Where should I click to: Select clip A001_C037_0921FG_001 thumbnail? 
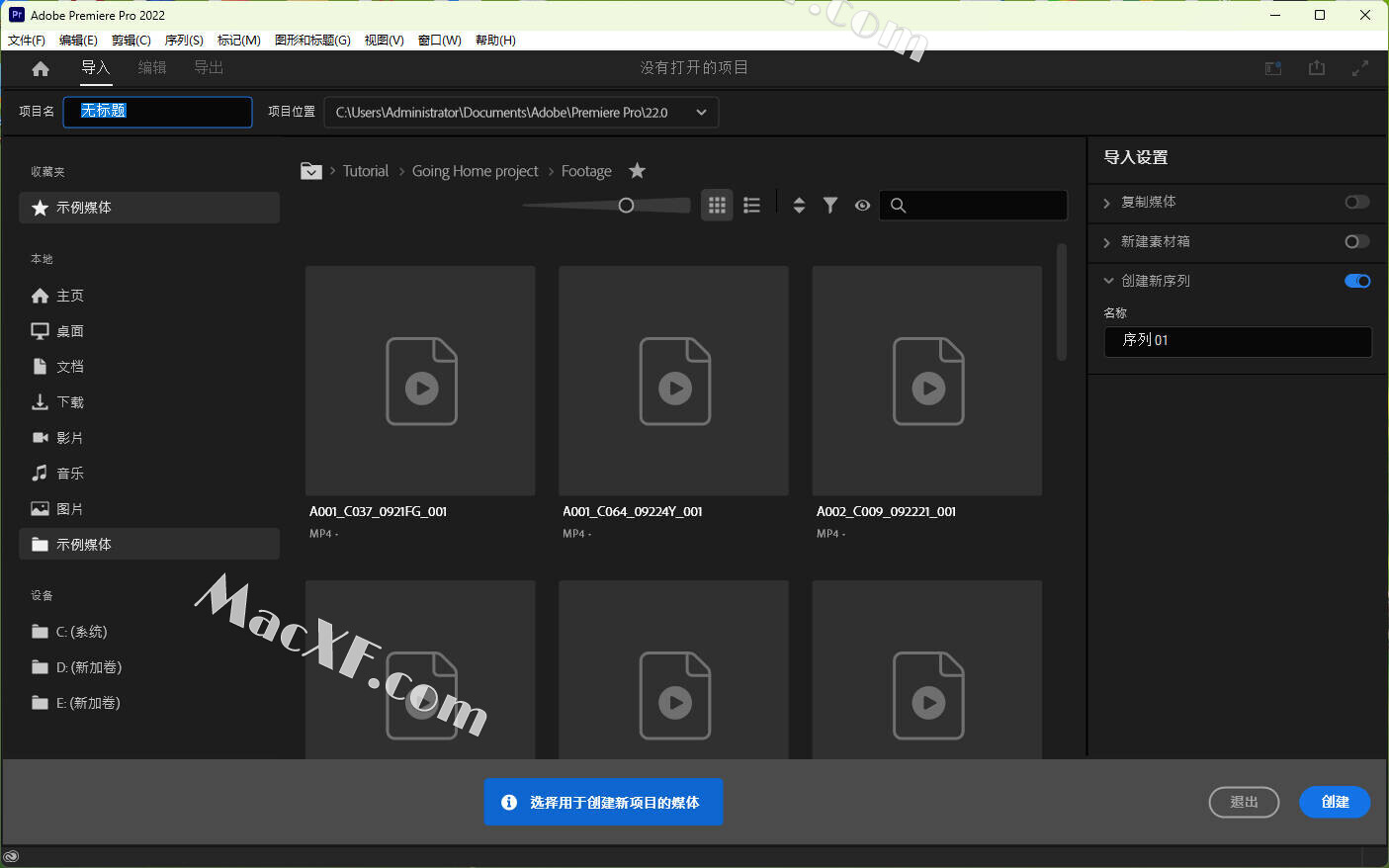[x=420, y=381]
